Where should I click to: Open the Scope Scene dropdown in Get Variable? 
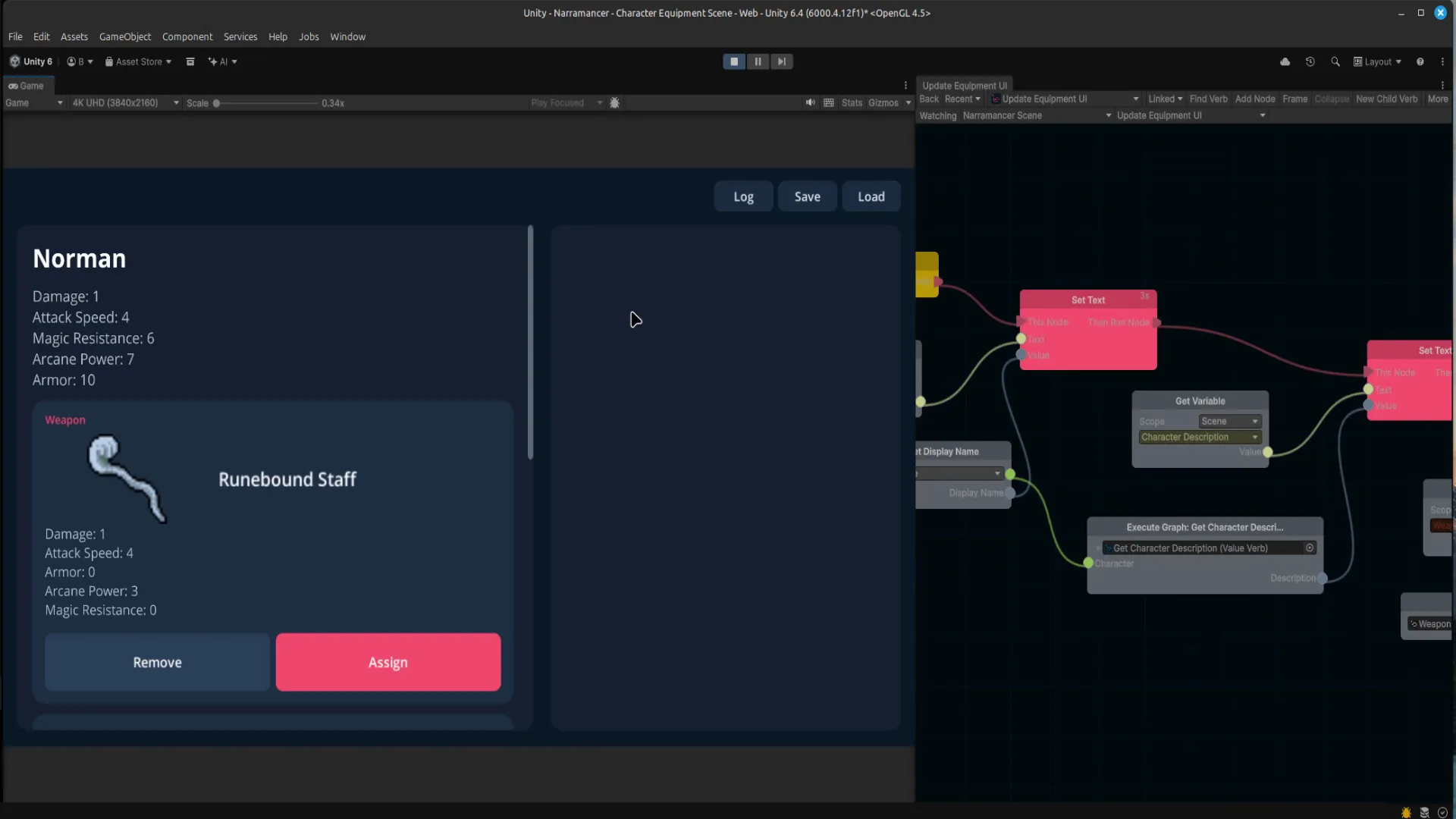click(x=1229, y=421)
